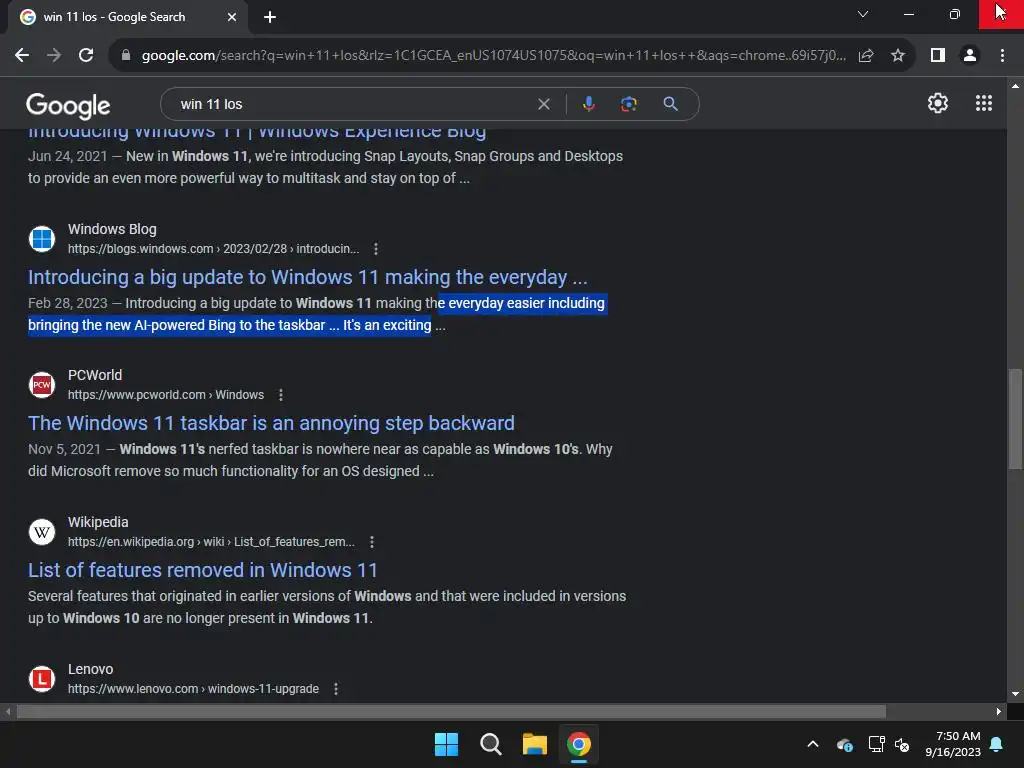
Task: Open a new browser tab
Action: pos(270,17)
